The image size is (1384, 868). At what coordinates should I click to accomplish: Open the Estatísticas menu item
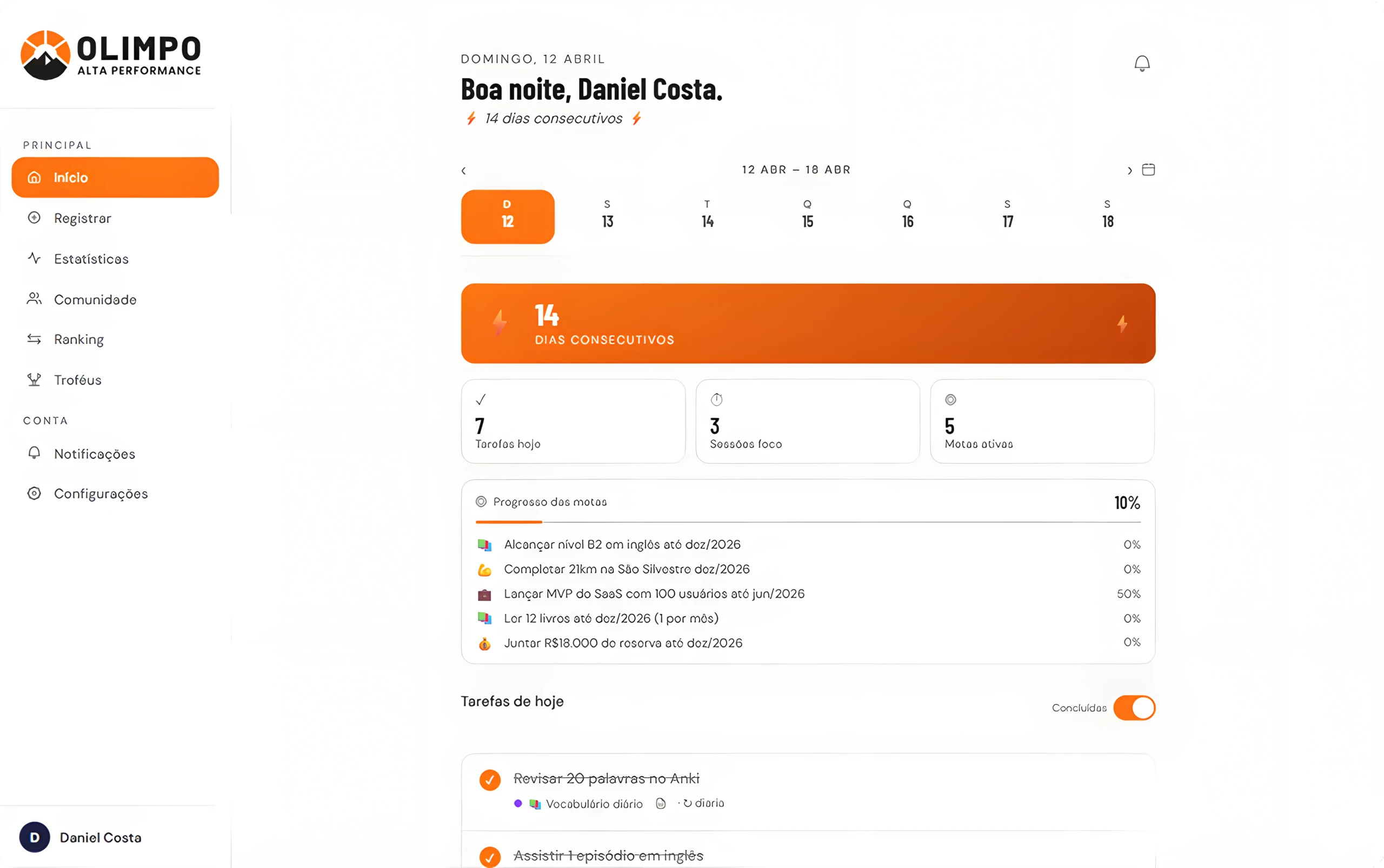click(91, 259)
